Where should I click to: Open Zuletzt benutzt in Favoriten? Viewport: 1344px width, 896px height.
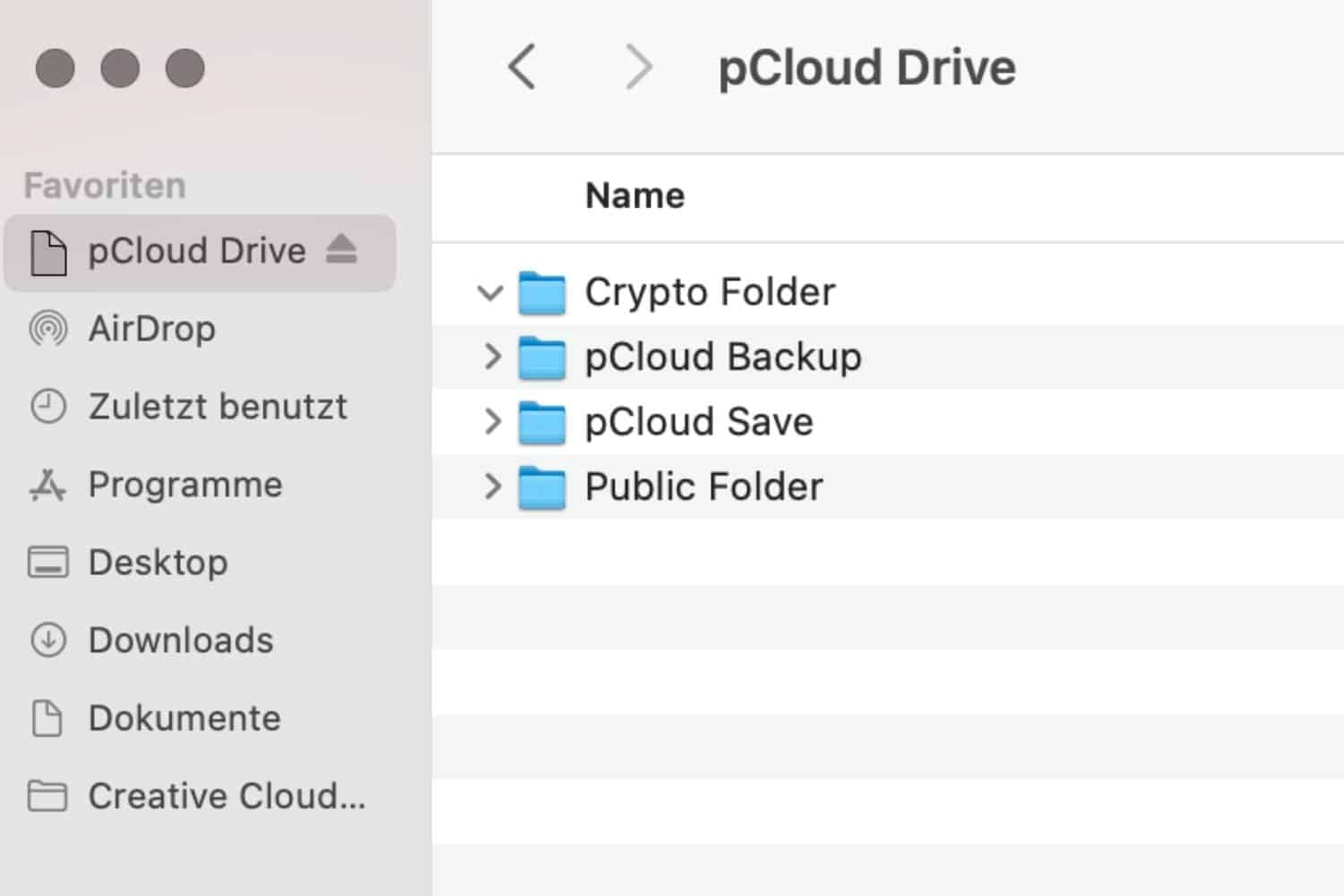[x=217, y=407]
